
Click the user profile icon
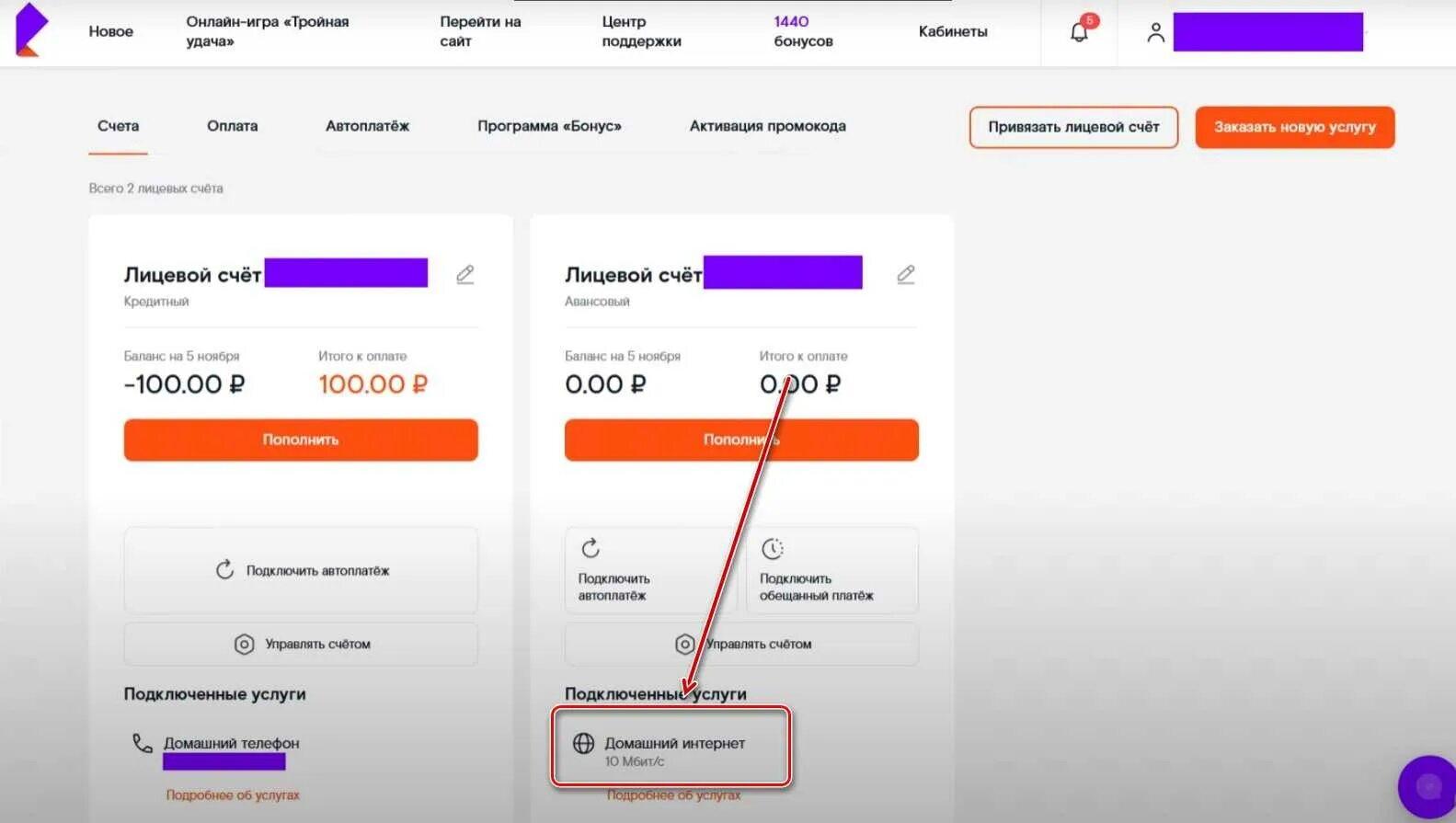(x=1155, y=33)
